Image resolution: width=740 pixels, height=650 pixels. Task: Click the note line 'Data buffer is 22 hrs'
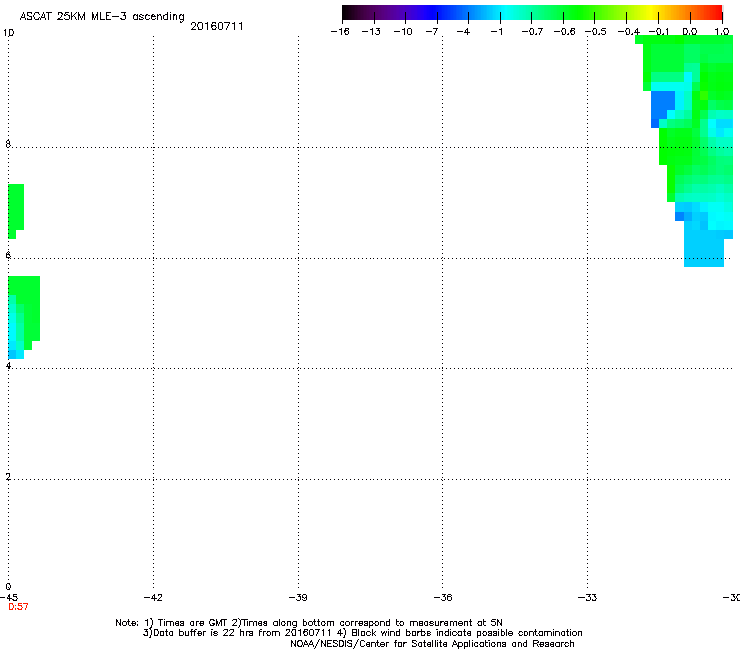click(362, 633)
